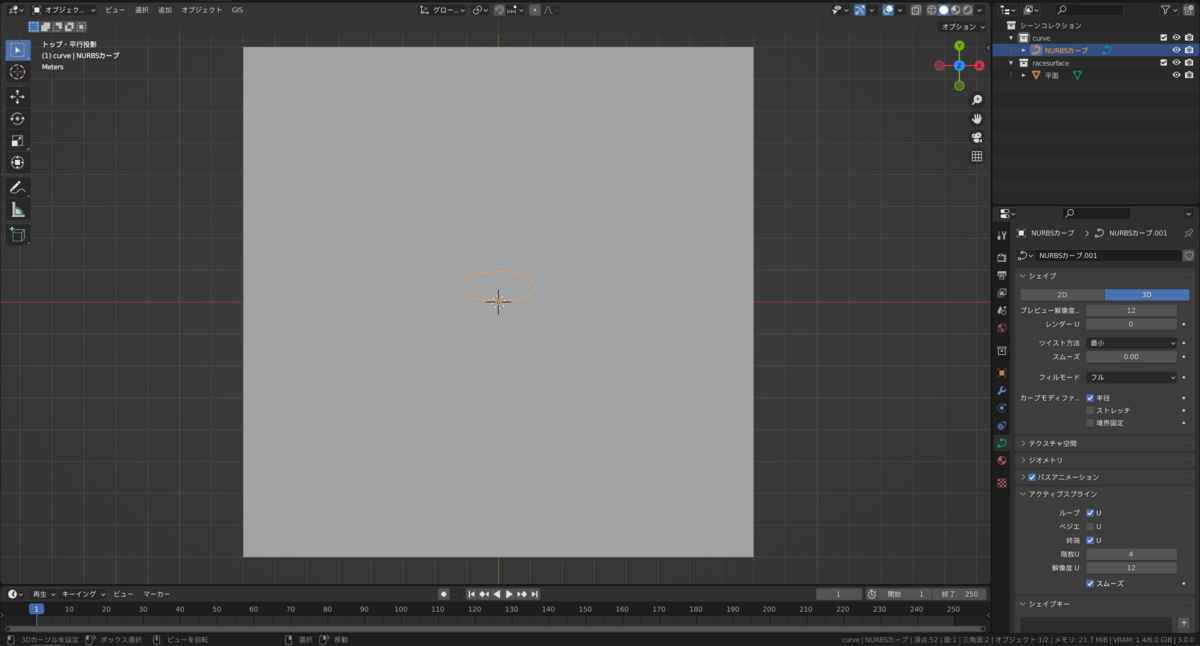Screen dimensions: 1200x646
Task: Select the Measure tool
Action: coord(17,210)
